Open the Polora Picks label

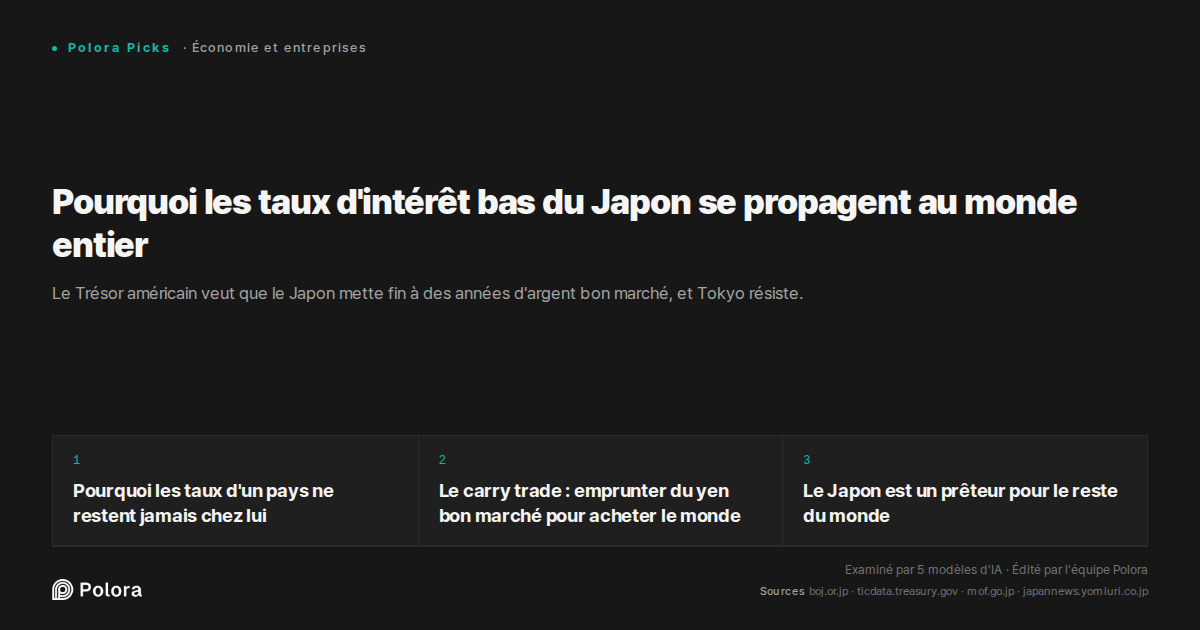pyautogui.click(x=119, y=48)
